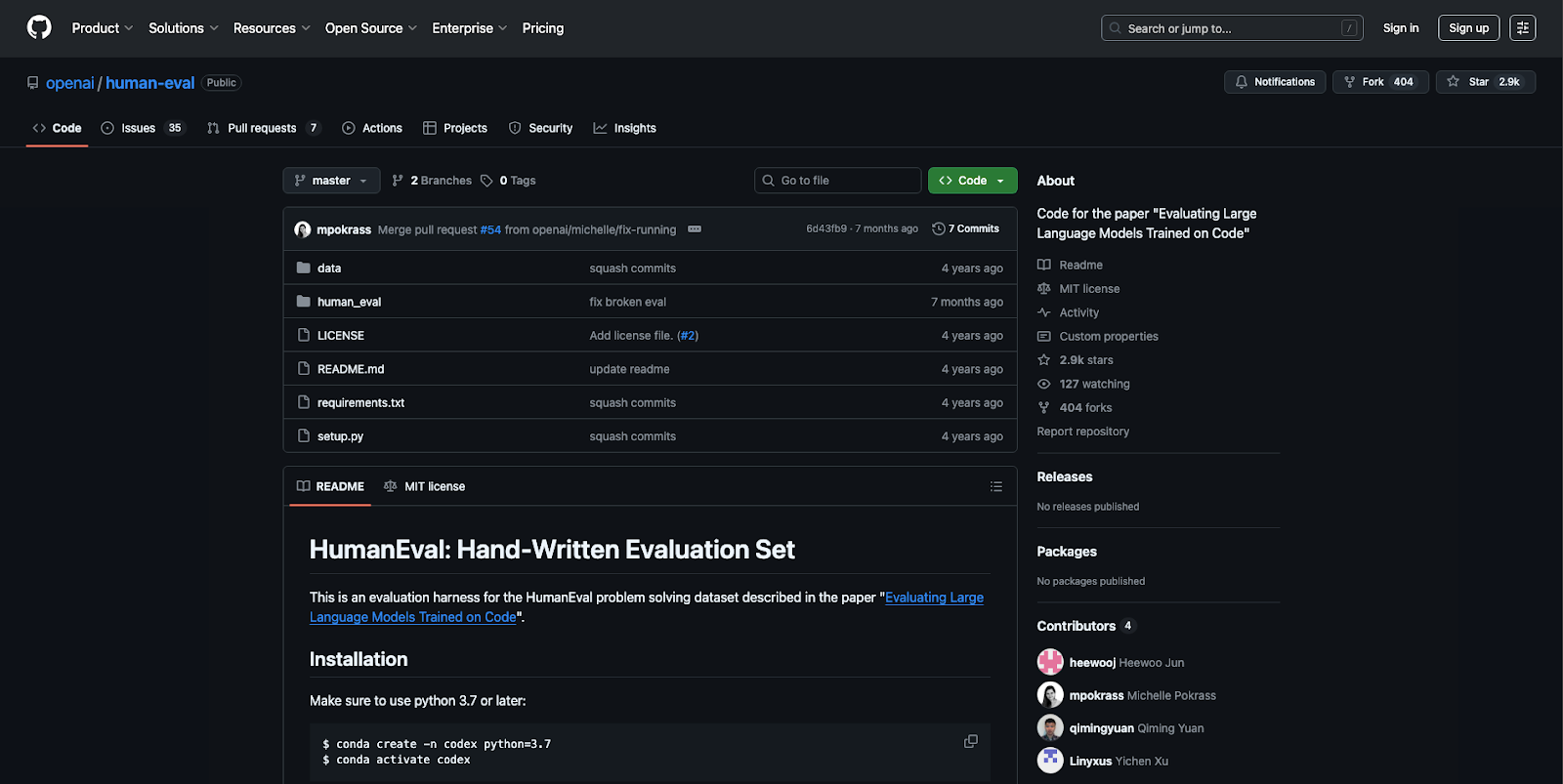
Task: Go to the Pricing page
Action: 543,28
